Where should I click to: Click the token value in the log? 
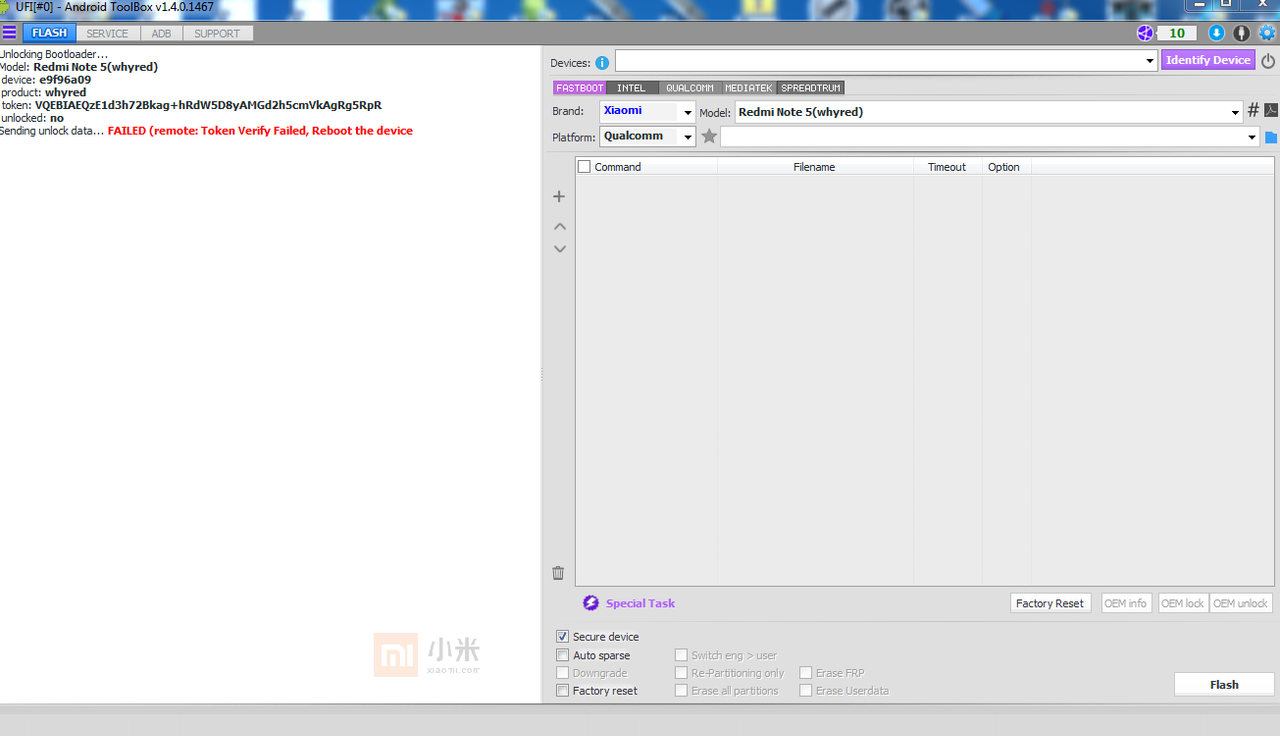(x=208, y=105)
